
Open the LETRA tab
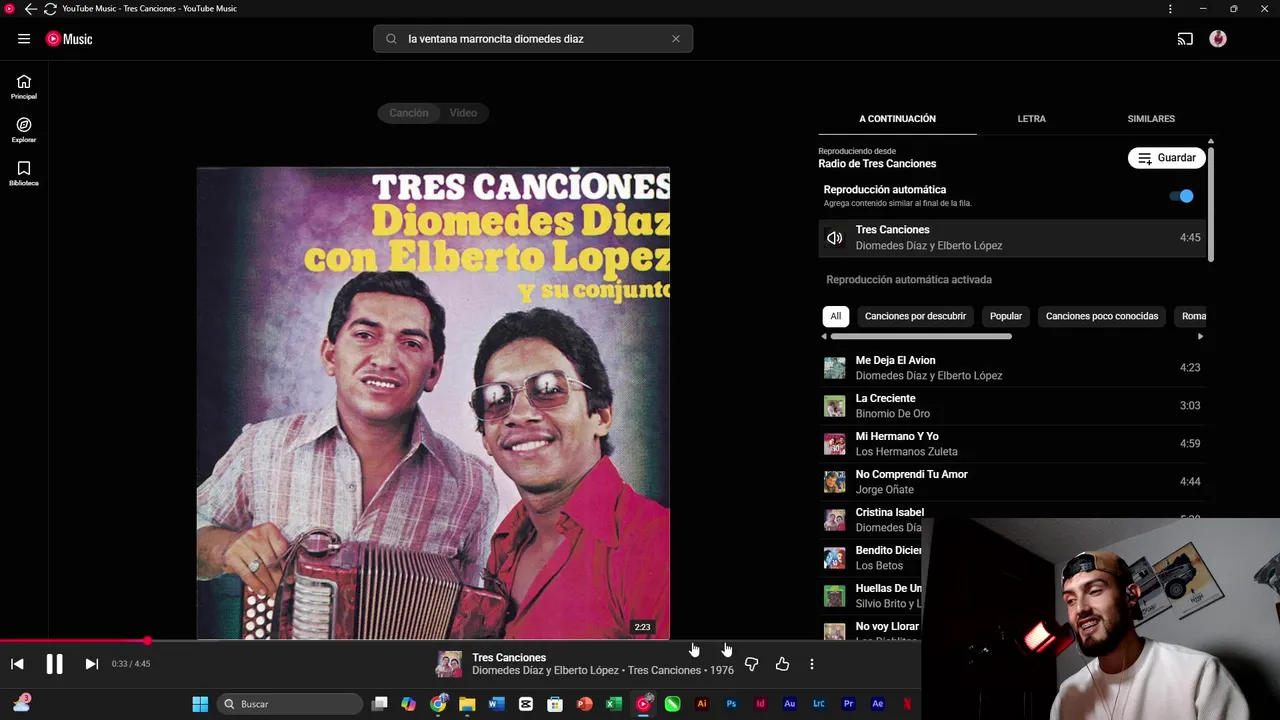1031,119
